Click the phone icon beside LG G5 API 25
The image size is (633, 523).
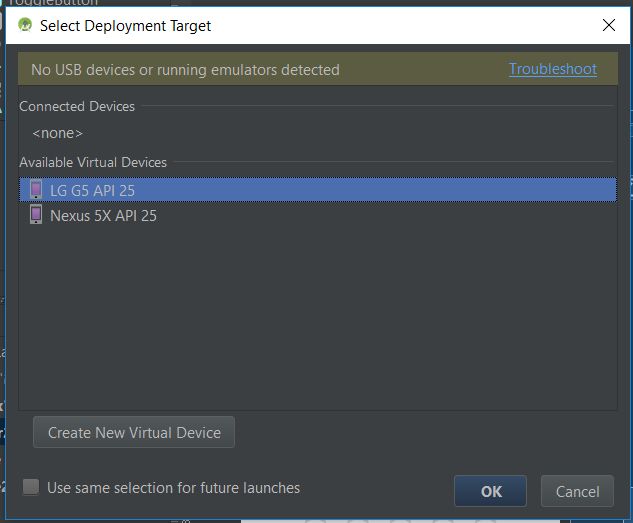(36, 190)
